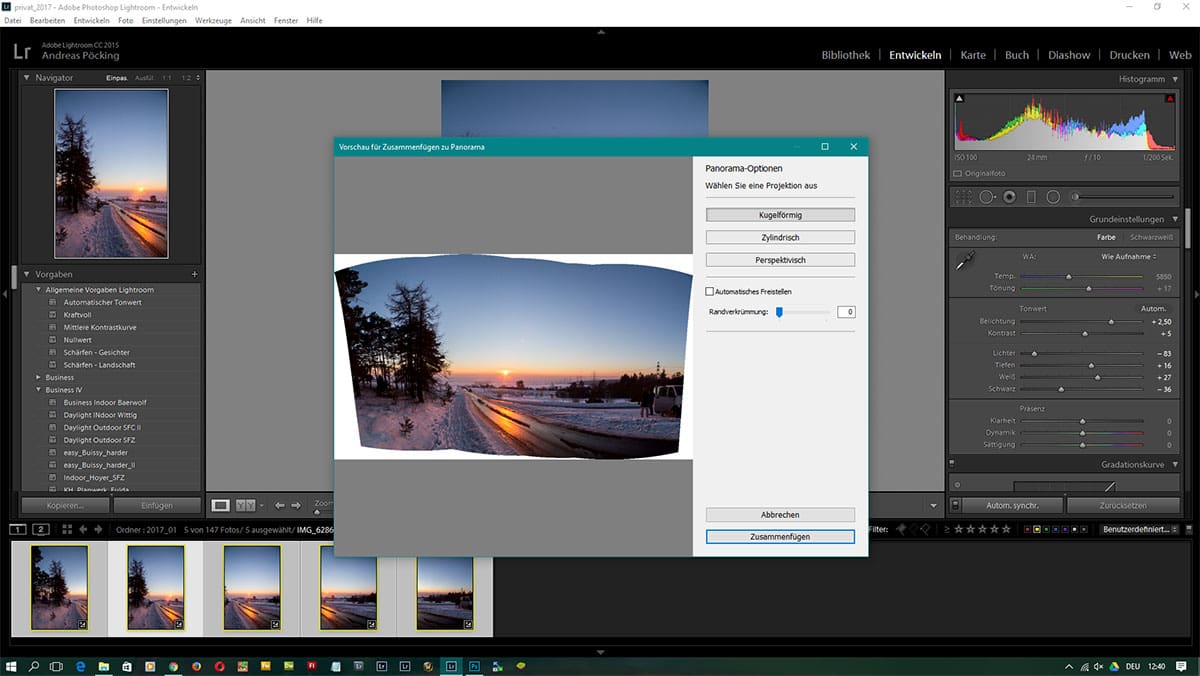This screenshot has width=1200, height=676.
Task: Filter by rejected flag icon
Action: coord(926,529)
